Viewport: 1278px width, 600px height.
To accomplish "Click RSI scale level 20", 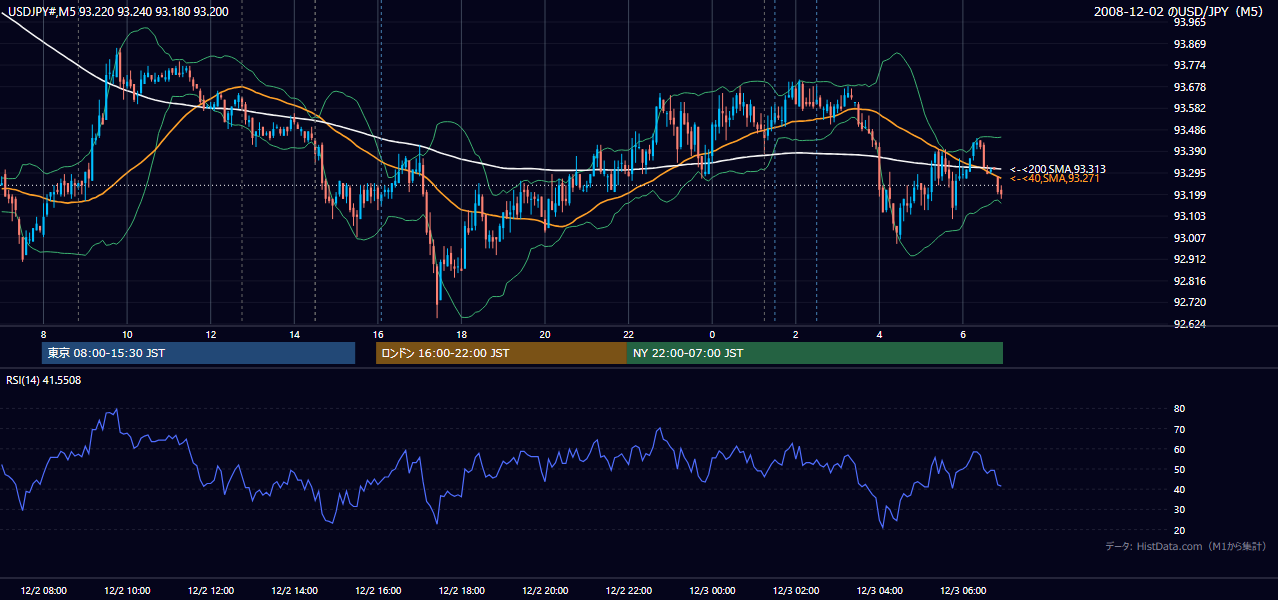I will point(1179,530).
